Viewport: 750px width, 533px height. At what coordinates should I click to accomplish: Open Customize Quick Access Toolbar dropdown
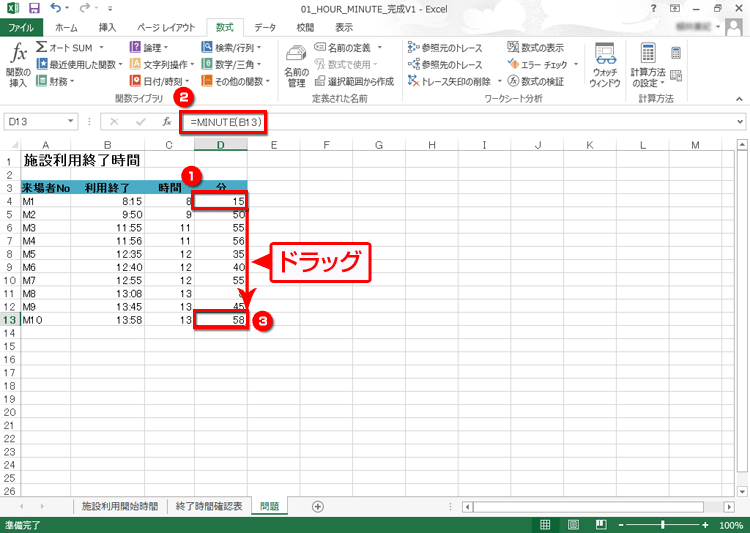tap(110, 9)
